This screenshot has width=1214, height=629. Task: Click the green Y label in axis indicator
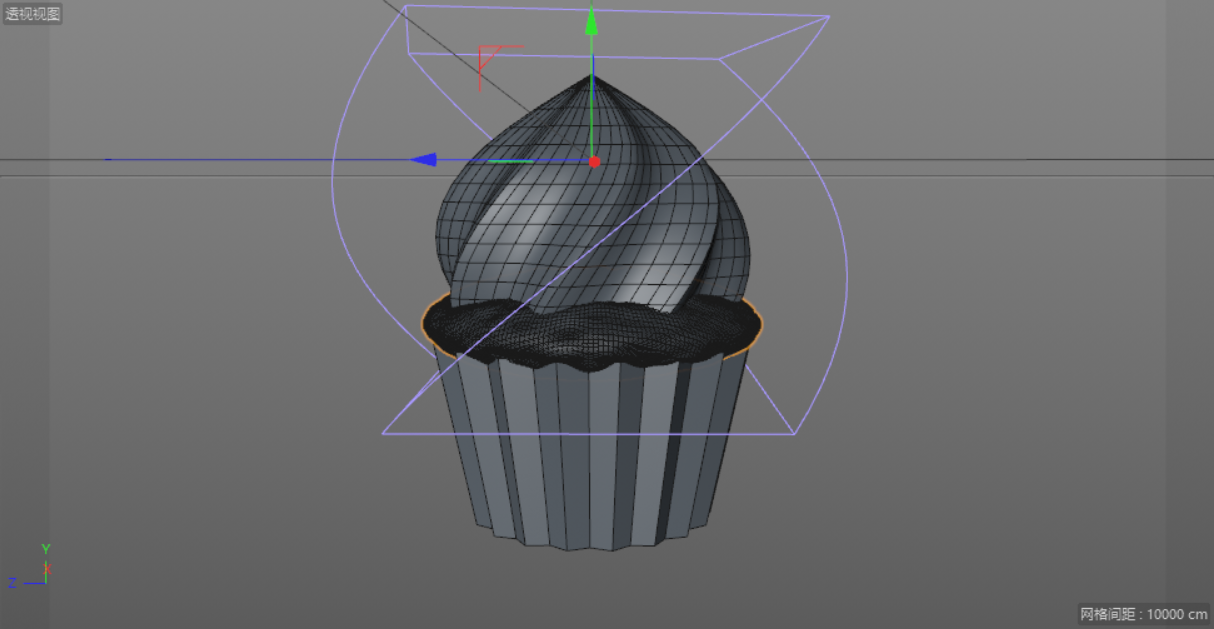(x=46, y=549)
